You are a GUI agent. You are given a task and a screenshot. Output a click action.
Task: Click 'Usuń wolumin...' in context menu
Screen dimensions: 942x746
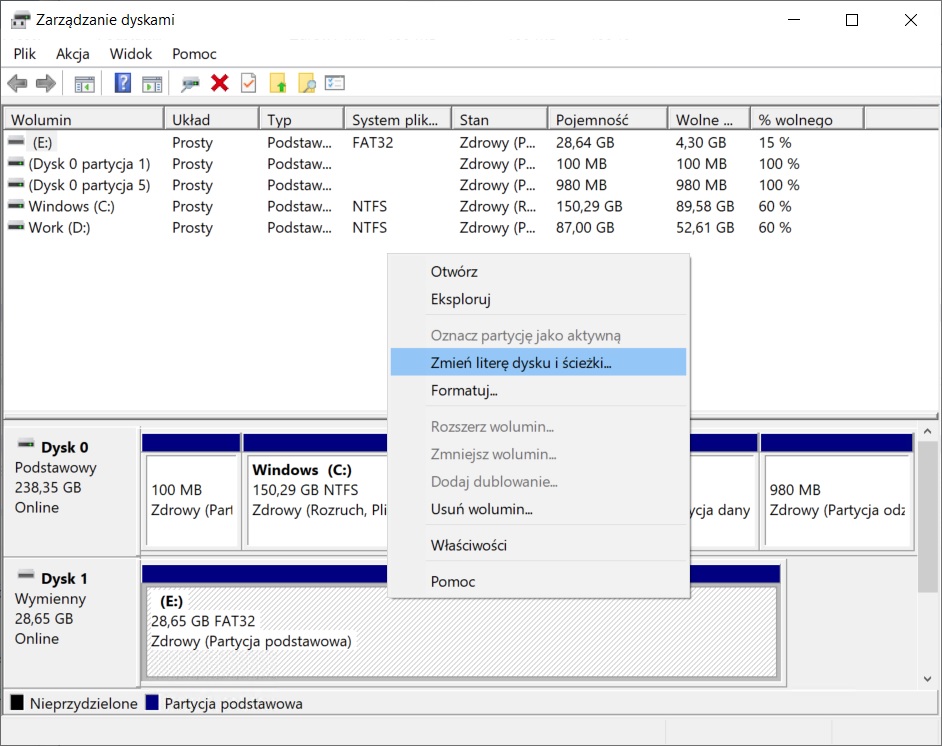click(481, 510)
